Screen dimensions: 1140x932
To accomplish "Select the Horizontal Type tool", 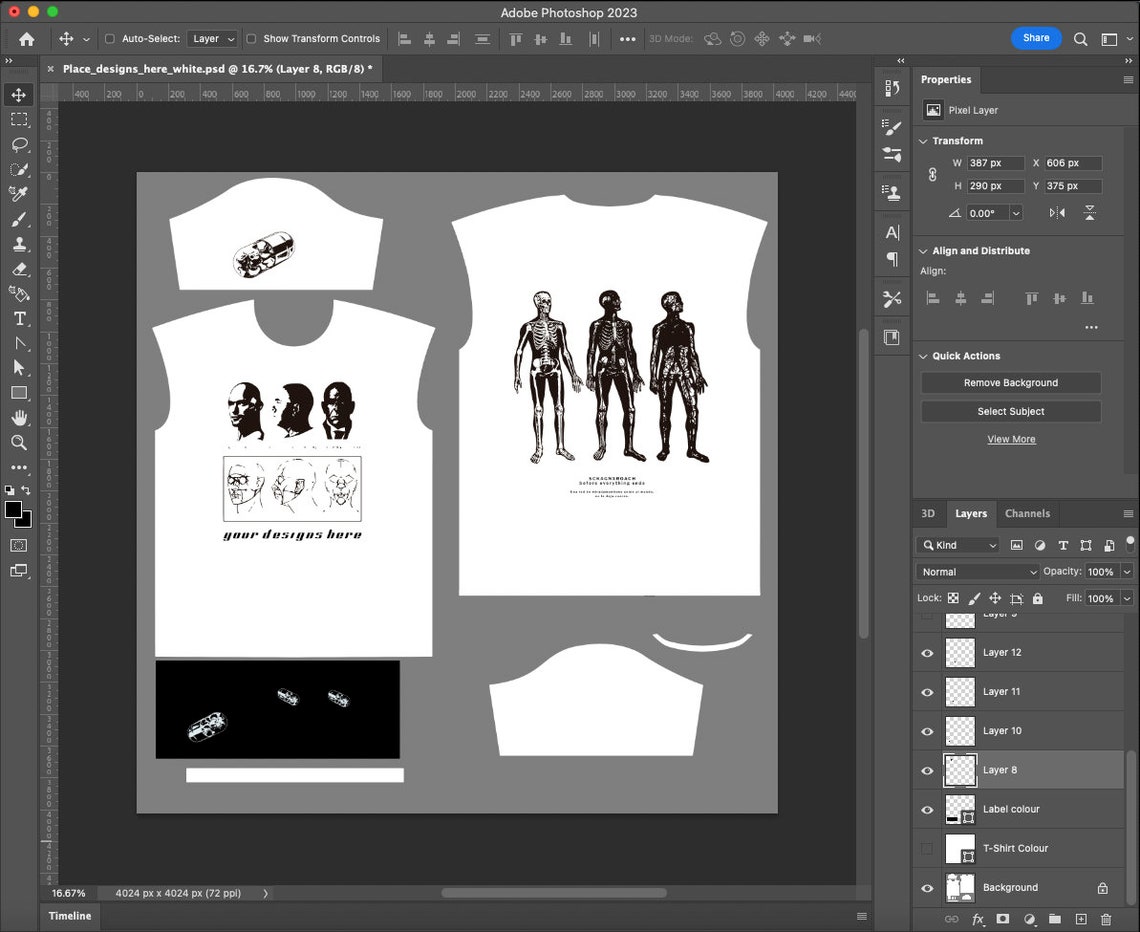I will (x=20, y=319).
